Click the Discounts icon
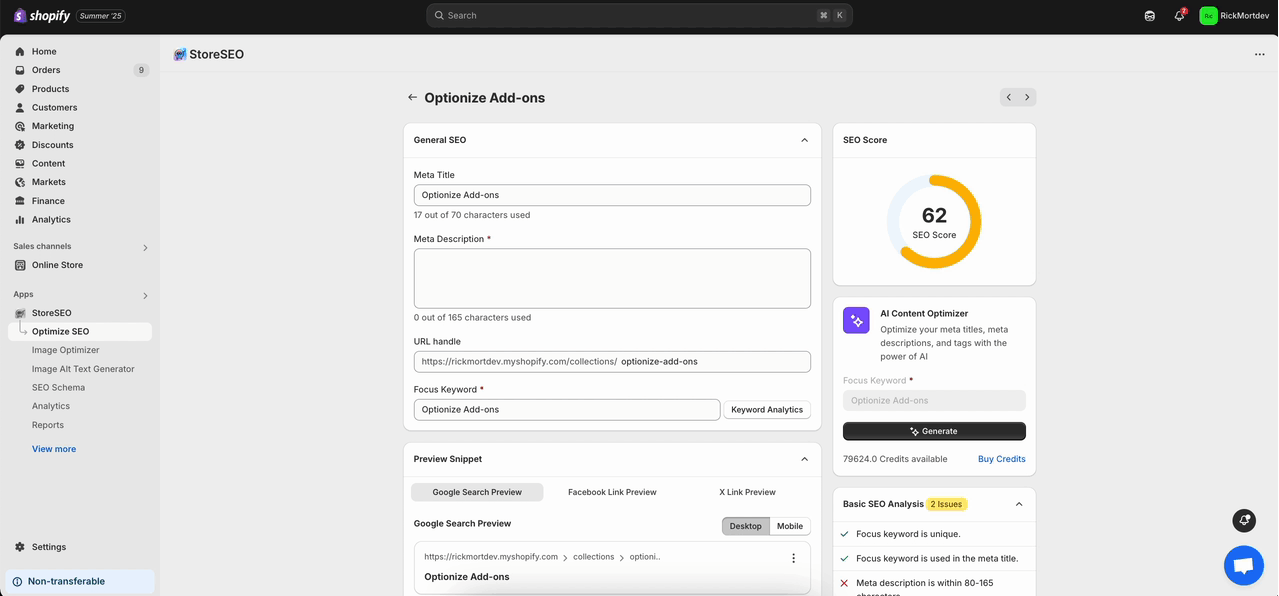The width and height of the screenshot is (1279, 596). point(20,145)
